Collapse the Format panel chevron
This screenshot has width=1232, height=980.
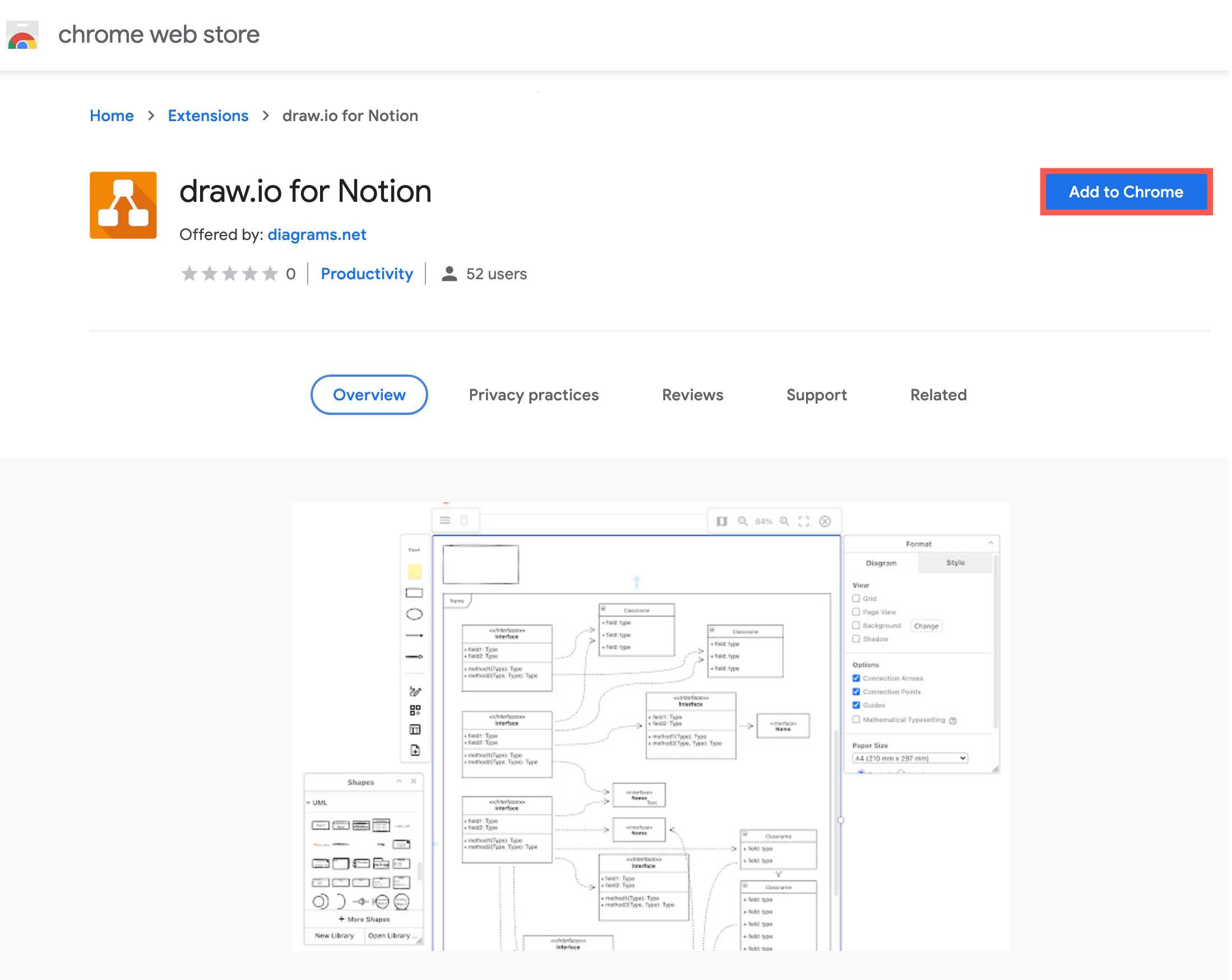tap(991, 543)
